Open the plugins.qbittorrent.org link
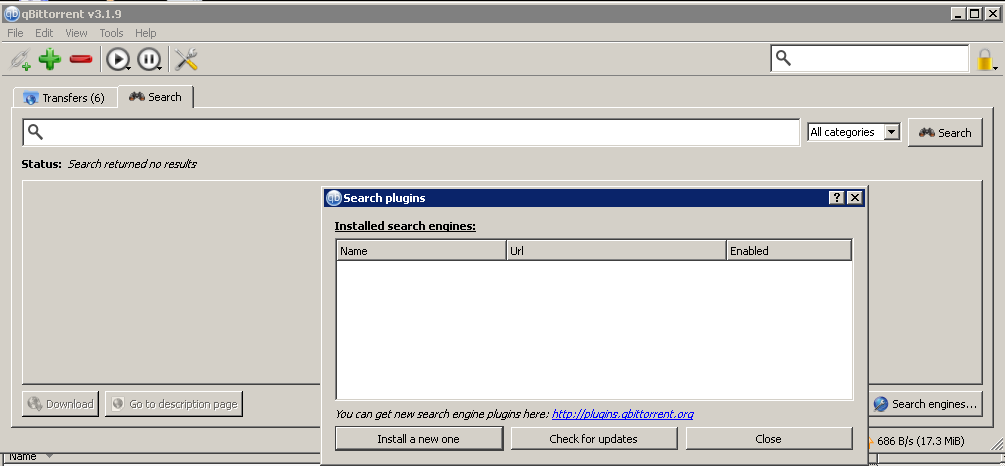The width and height of the screenshot is (1005, 466). pyautogui.click(x=622, y=414)
